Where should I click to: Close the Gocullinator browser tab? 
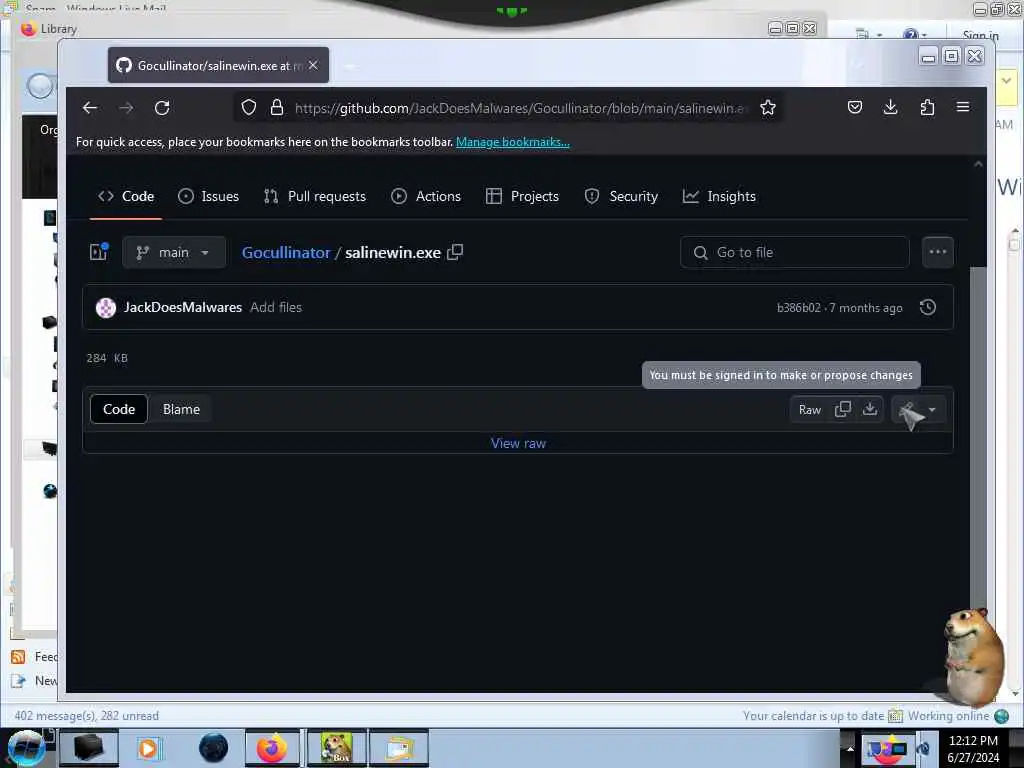click(x=313, y=65)
